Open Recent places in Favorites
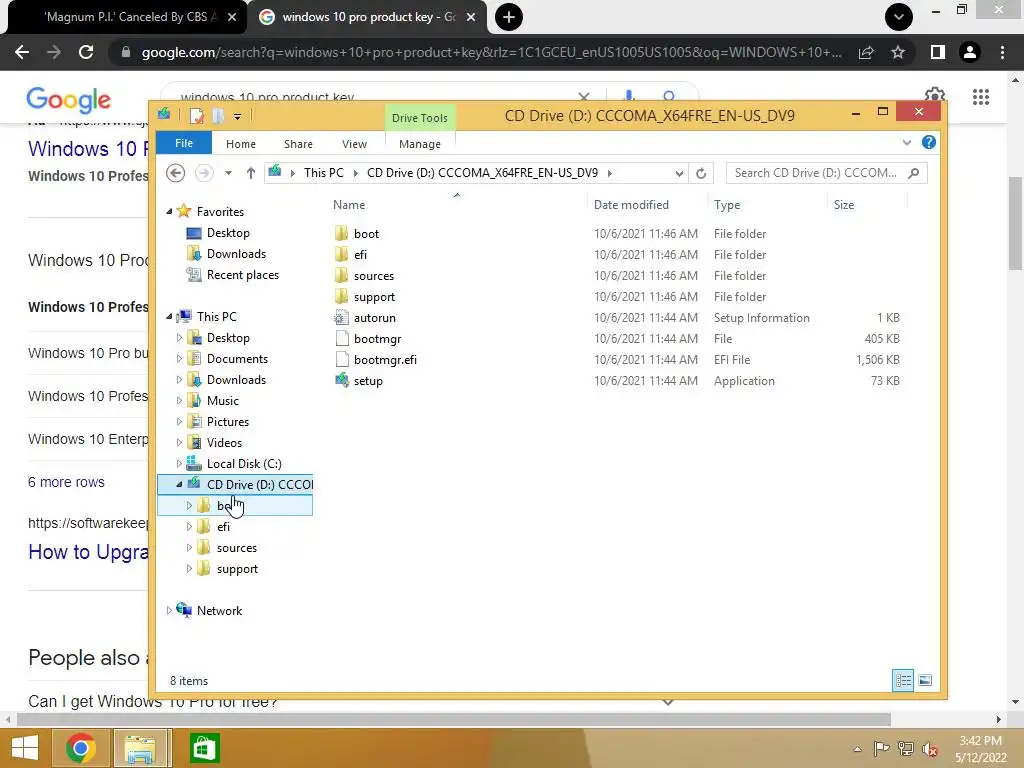1024x768 pixels. tap(243, 275)
